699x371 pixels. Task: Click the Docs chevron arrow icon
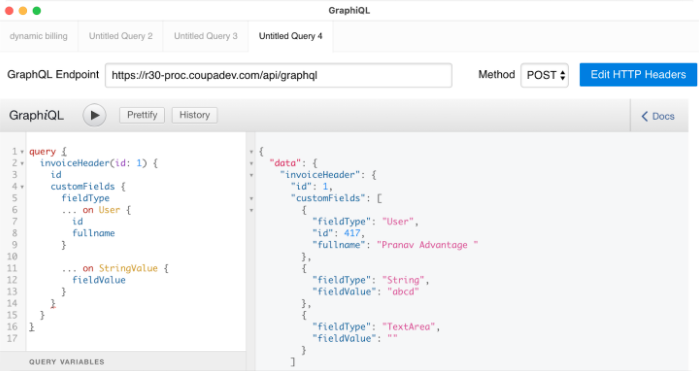click(644, 116)
